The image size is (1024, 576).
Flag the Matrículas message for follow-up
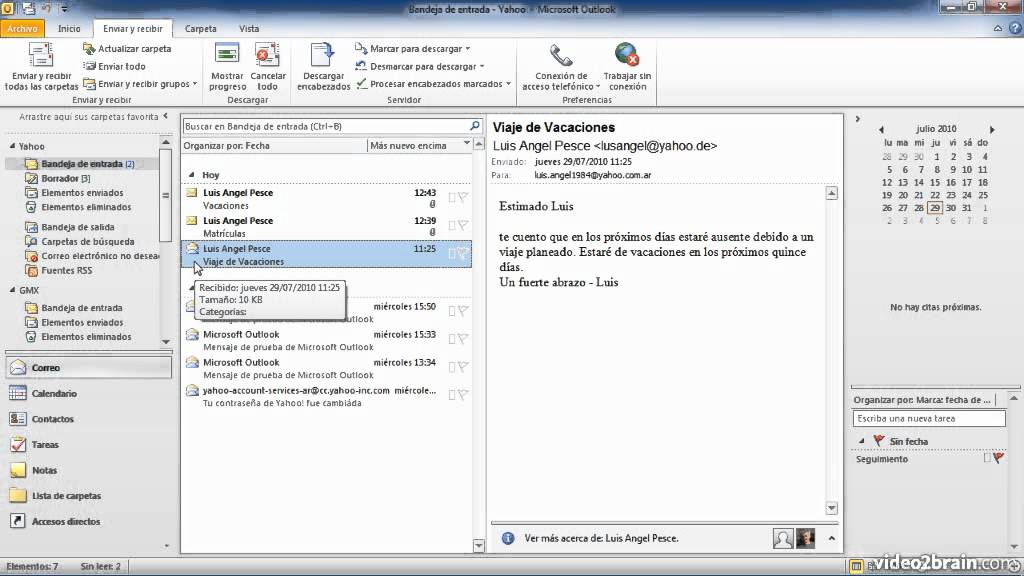463,225
